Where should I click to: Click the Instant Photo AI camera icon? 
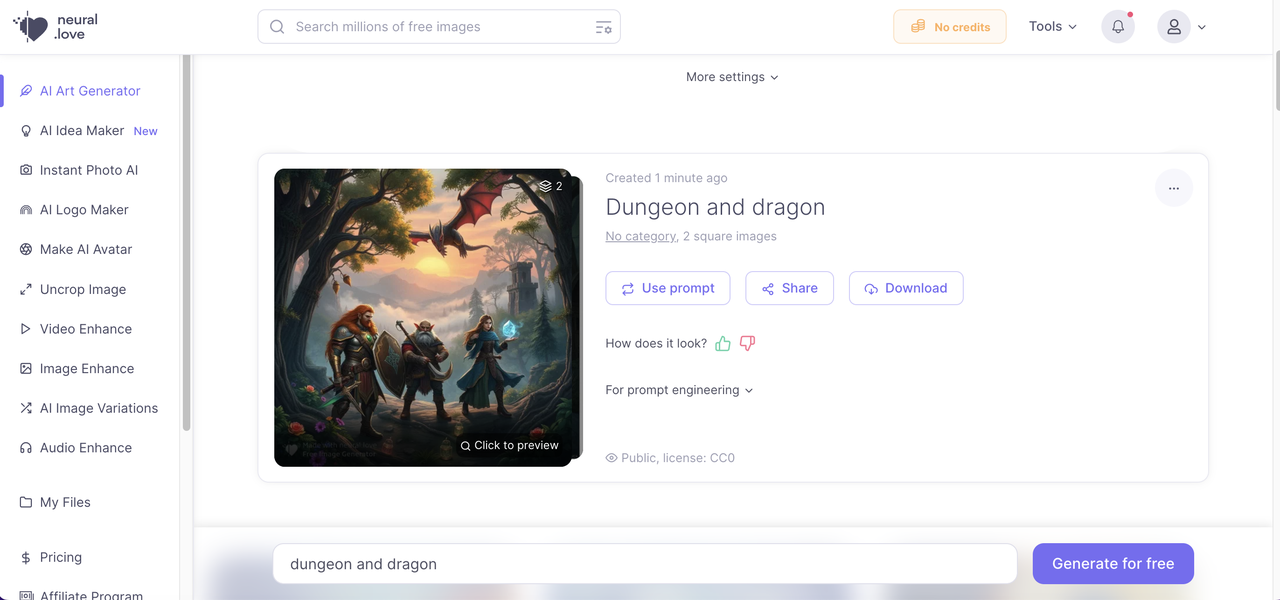26,170
